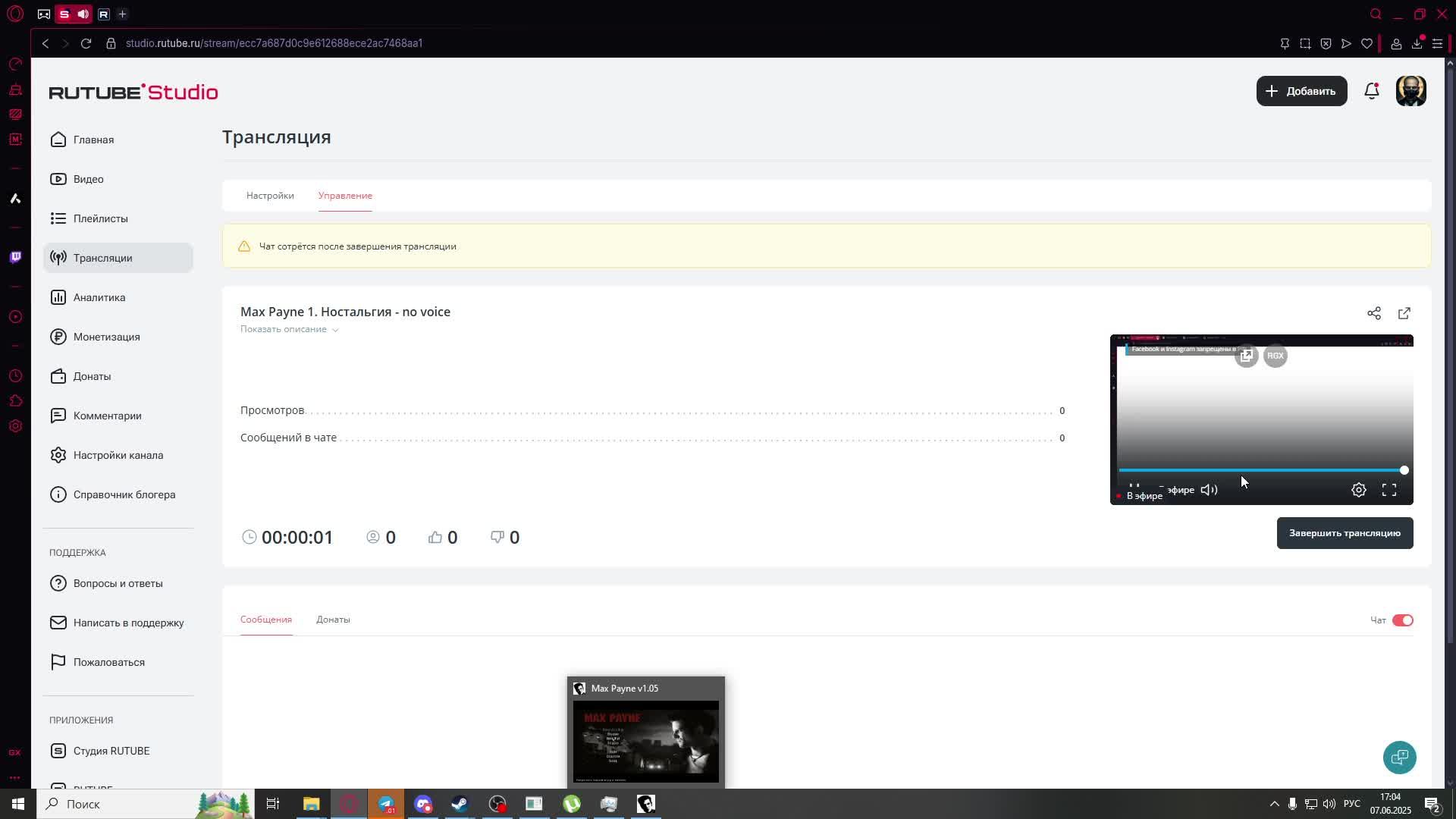1456x819 pixels.
Task: Switch to the Управление tab
Action: click(345, 196)
